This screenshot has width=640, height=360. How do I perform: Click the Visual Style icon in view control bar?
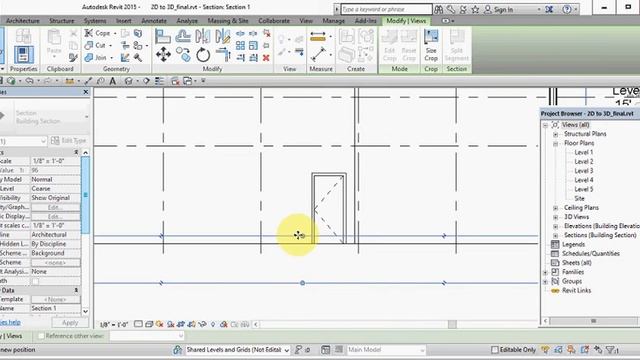tap(149, 324)
